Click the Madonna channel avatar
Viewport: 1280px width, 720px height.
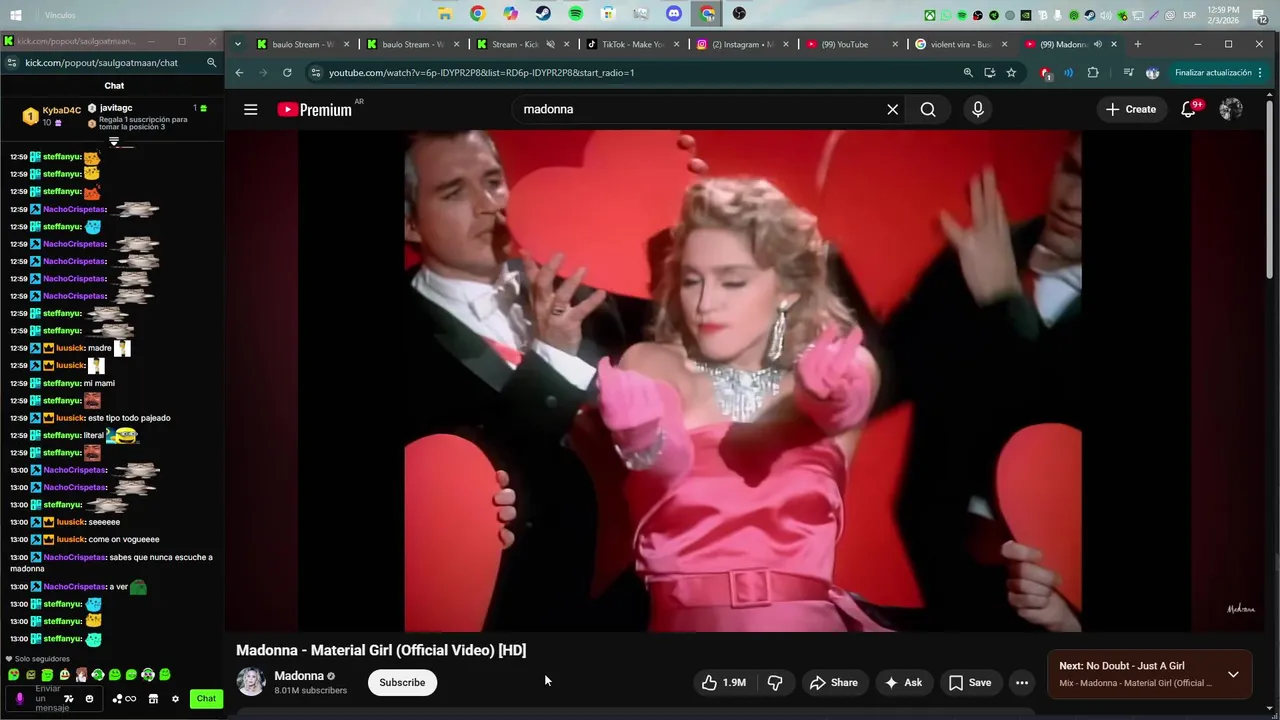click(251, 682)
